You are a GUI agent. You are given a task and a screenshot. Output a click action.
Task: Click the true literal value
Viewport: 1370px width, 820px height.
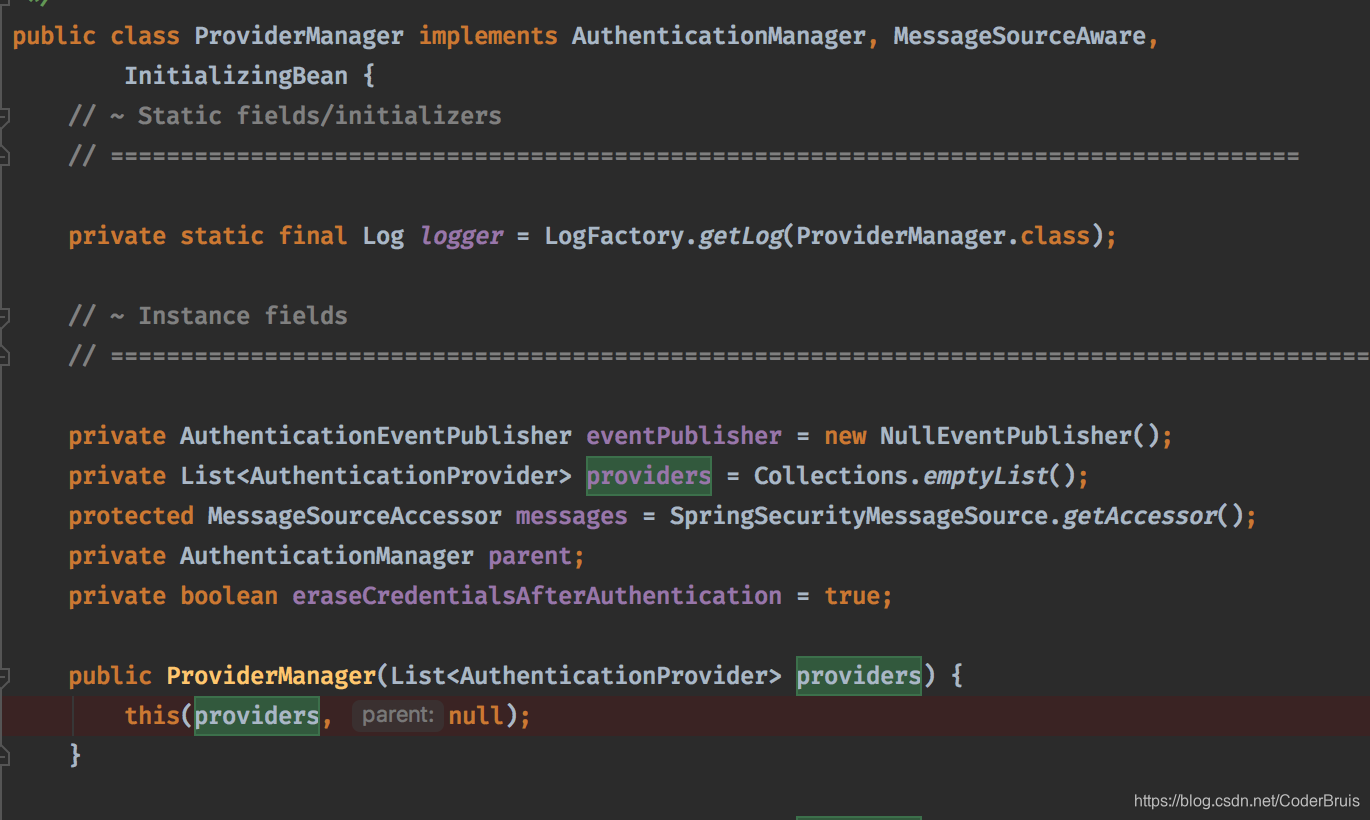point(852,596)
